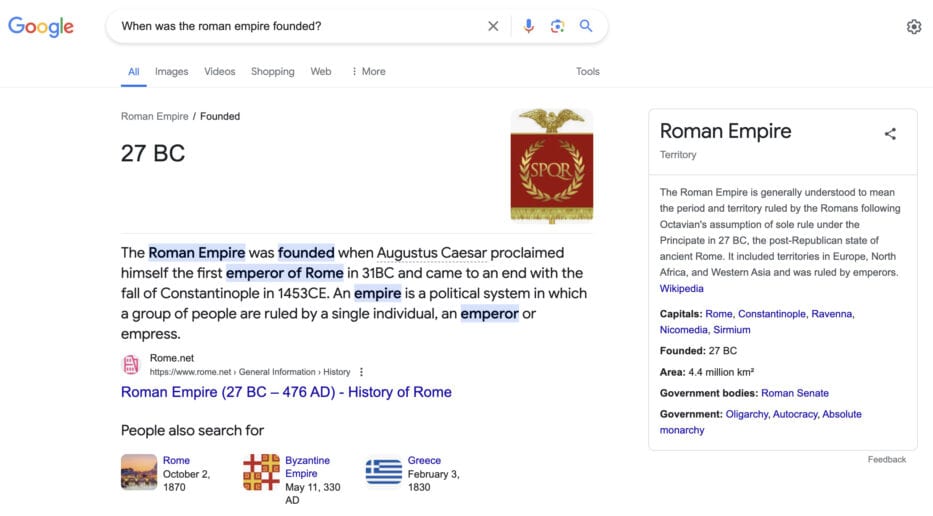The image size is (933, 516).
Task: Click the Constantinople capital link
Action: tap(772, 314)
